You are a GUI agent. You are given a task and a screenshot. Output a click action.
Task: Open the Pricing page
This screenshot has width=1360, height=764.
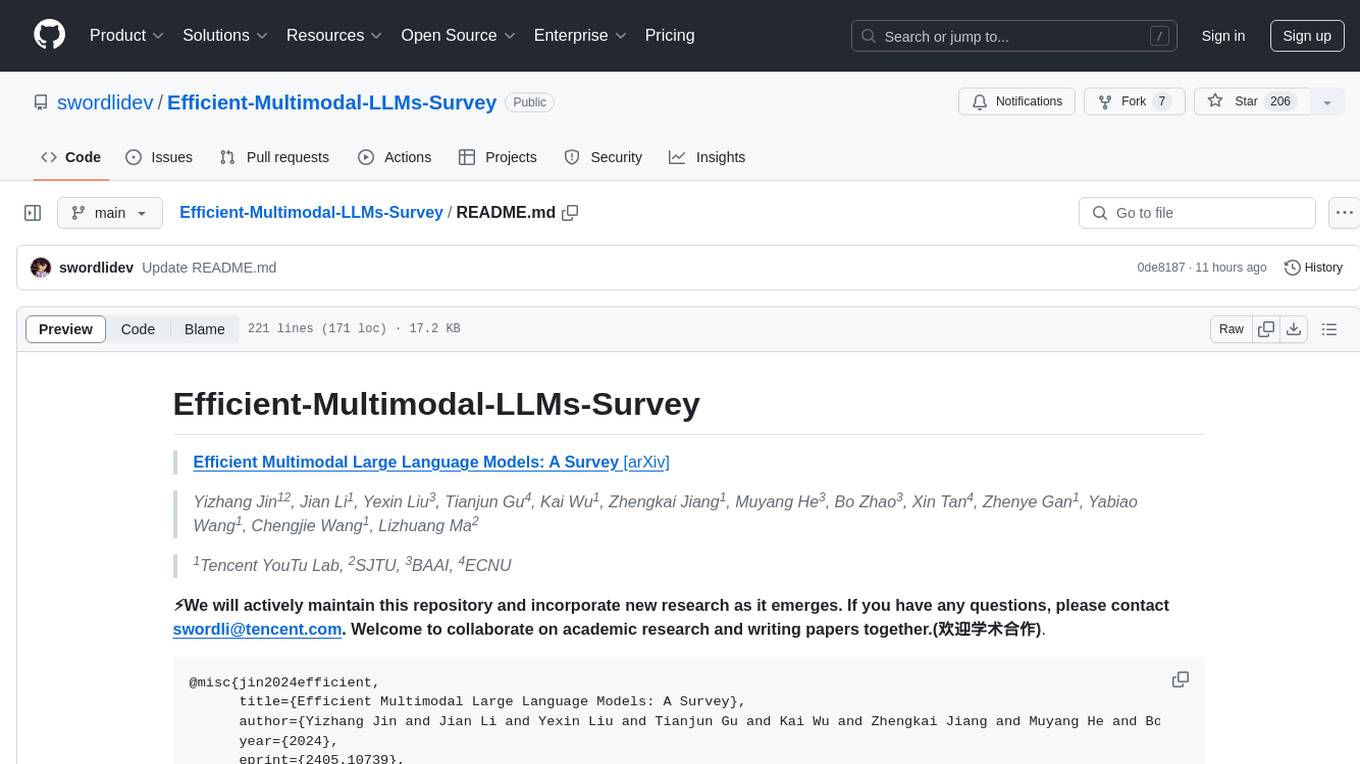click(670, 35)
